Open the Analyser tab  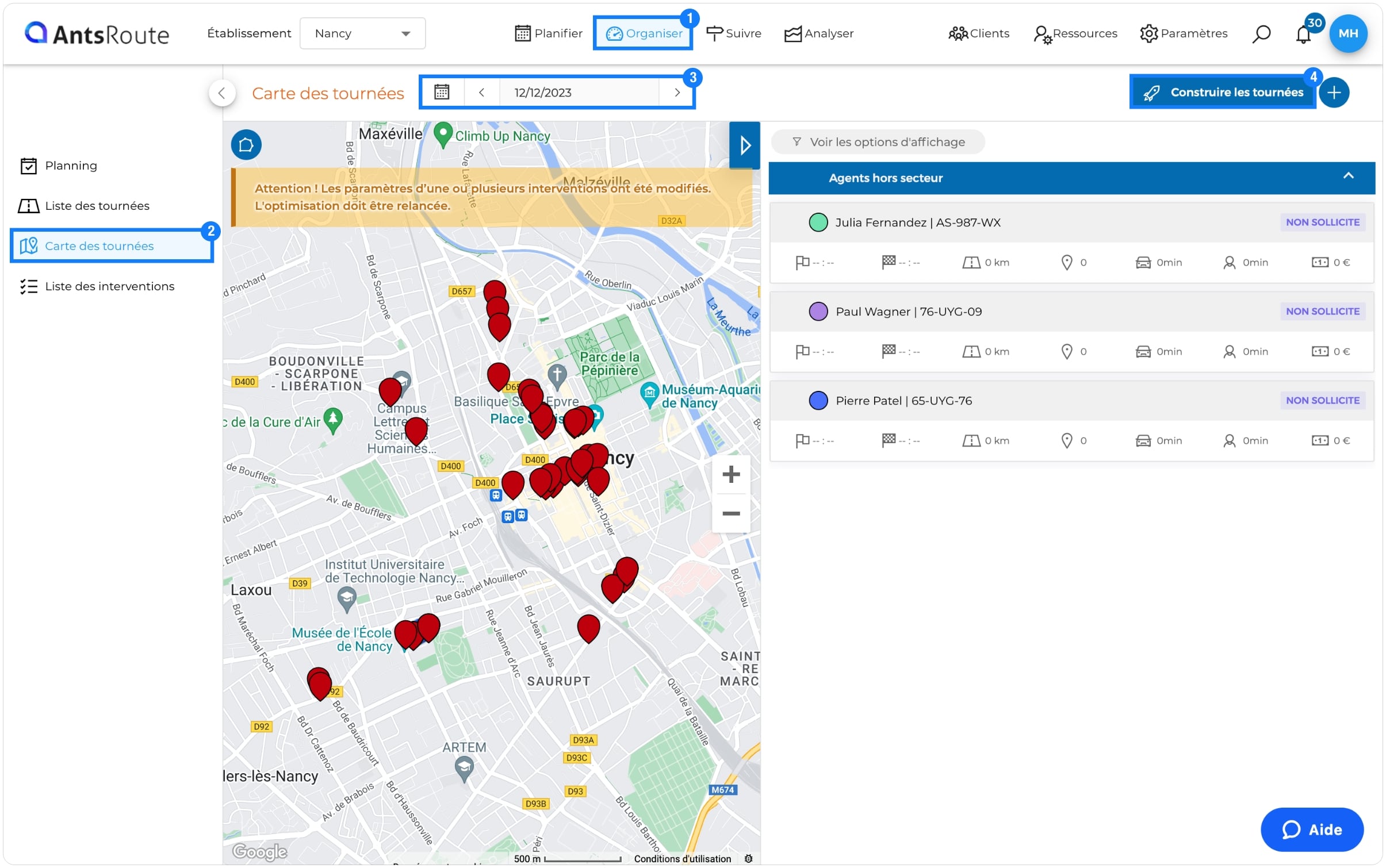pyautogui.click(x=819, y=33)
